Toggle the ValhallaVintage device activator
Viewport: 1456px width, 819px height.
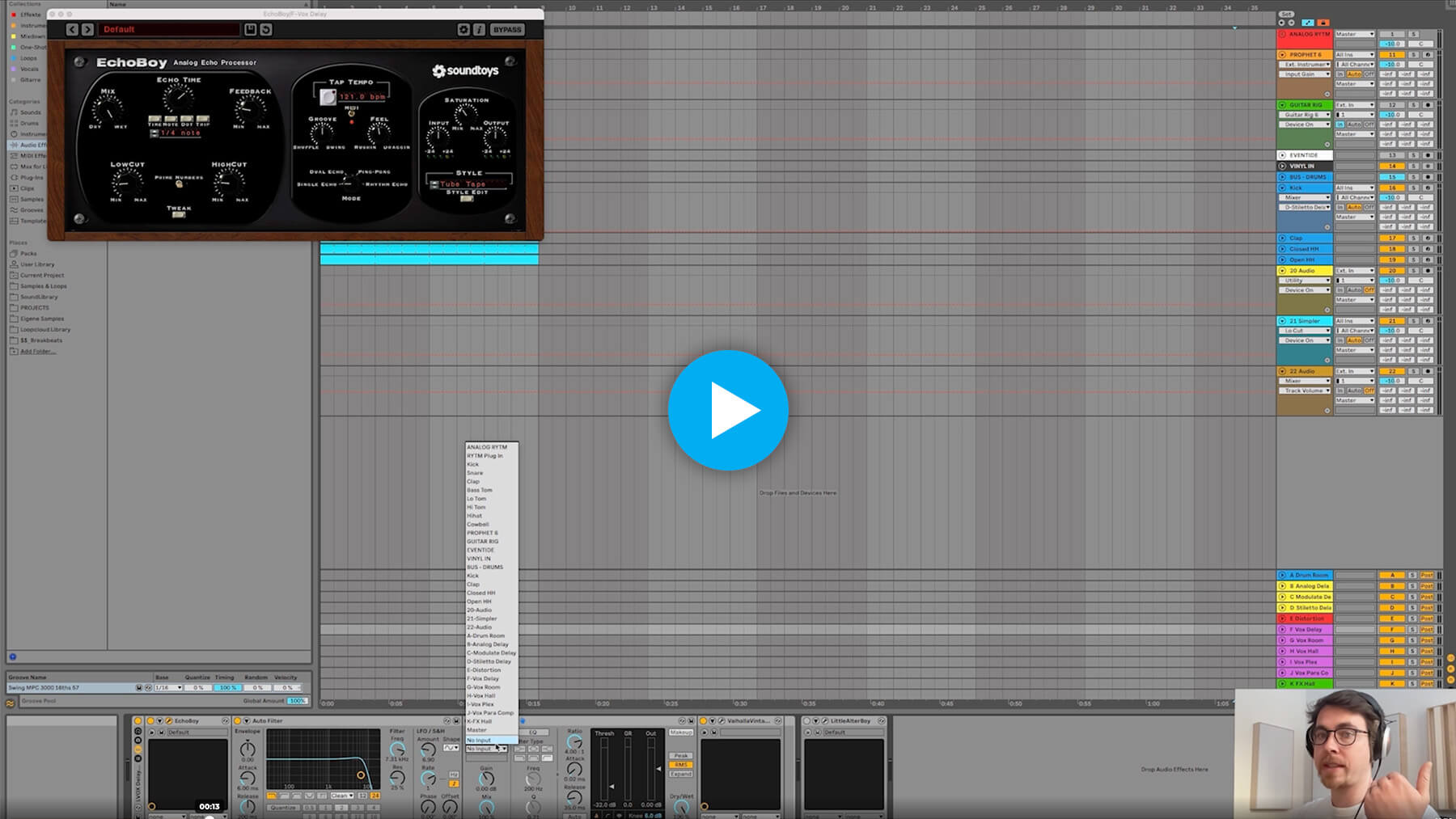(x=704, y=720)
